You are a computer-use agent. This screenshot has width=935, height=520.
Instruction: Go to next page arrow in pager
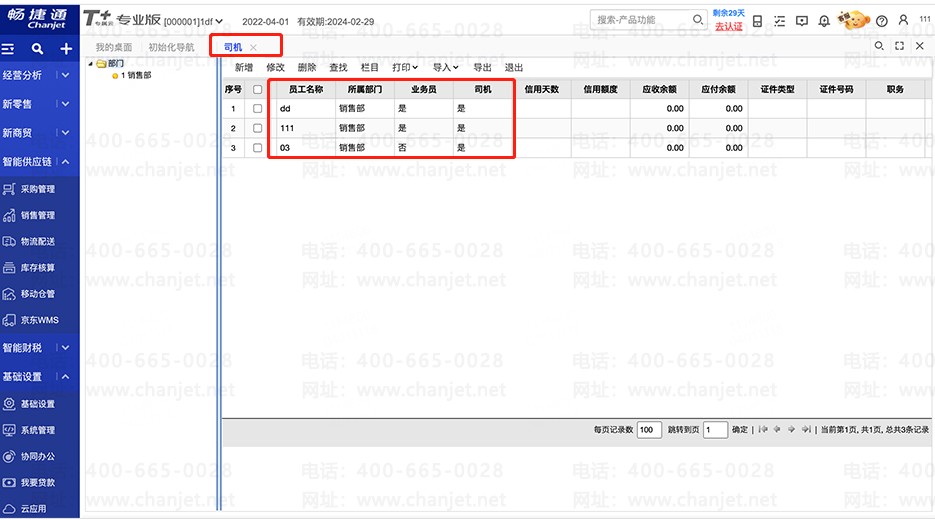click(791, 429)
